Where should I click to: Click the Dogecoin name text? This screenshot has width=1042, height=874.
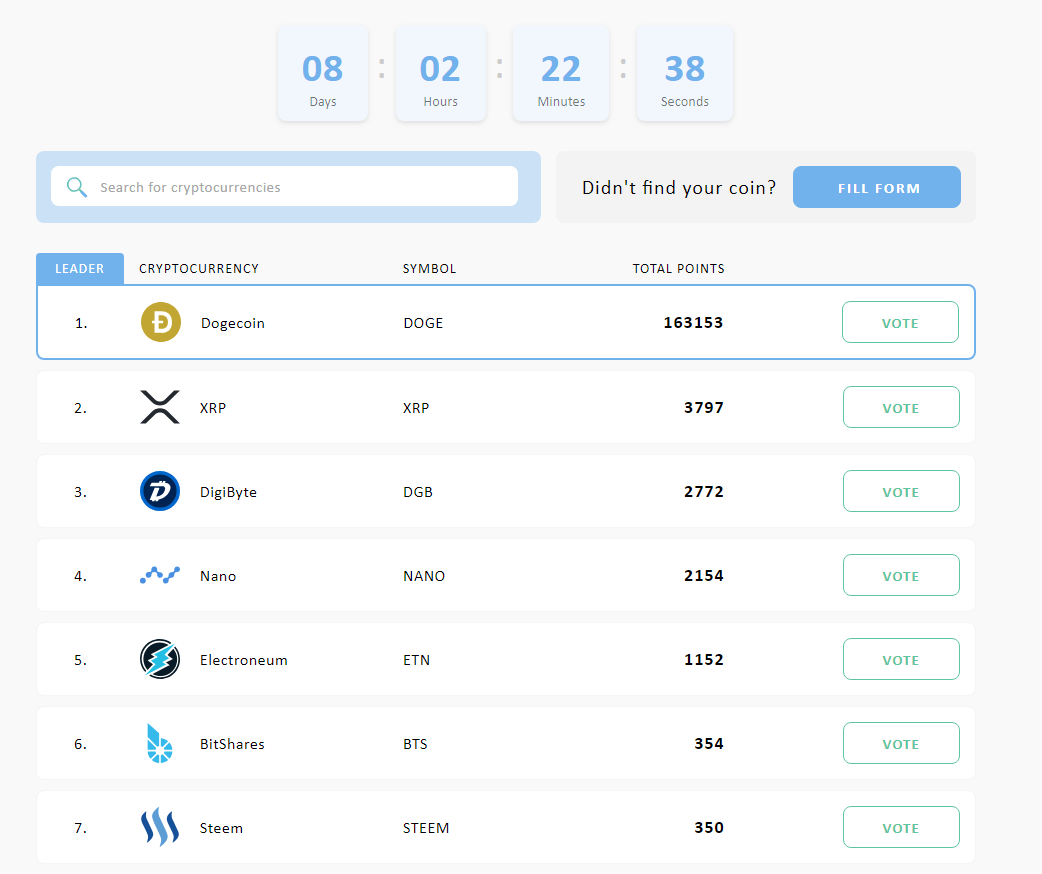click(x=233, y=324)
